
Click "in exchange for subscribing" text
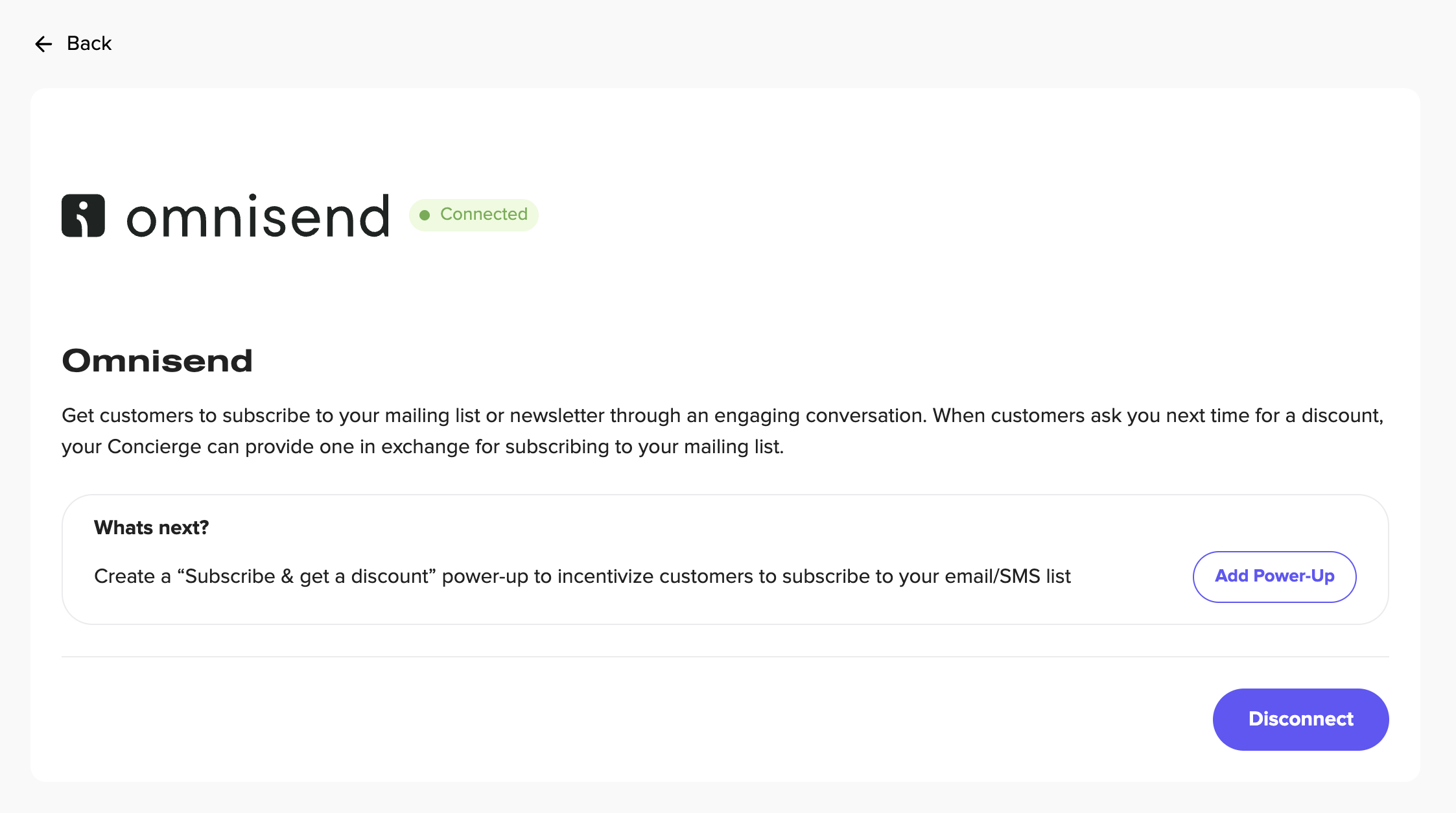coord(496,447)
